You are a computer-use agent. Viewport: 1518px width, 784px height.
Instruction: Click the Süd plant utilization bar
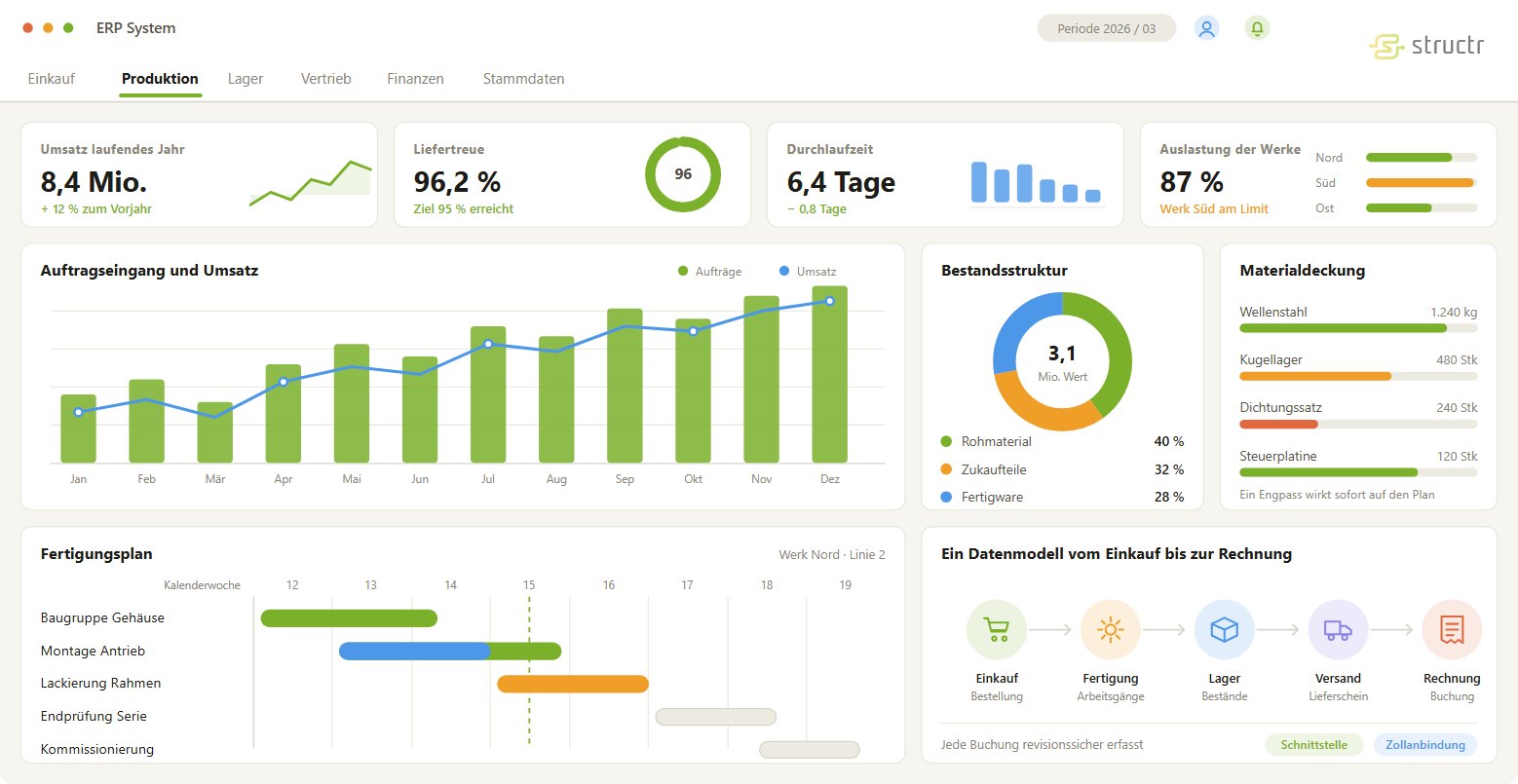pos(1421,182)
